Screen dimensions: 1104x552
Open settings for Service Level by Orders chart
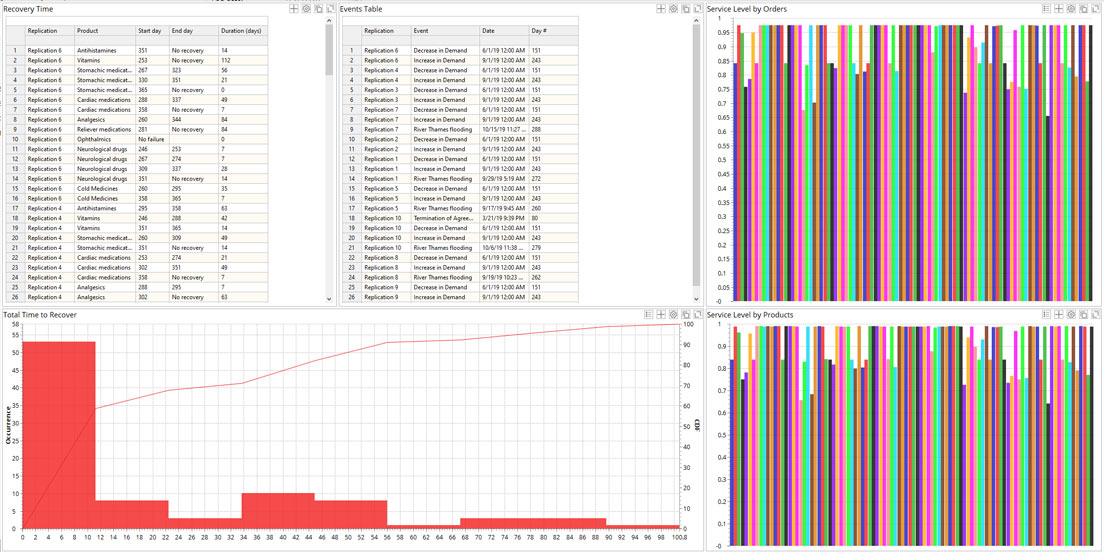tap(1071, 8)
